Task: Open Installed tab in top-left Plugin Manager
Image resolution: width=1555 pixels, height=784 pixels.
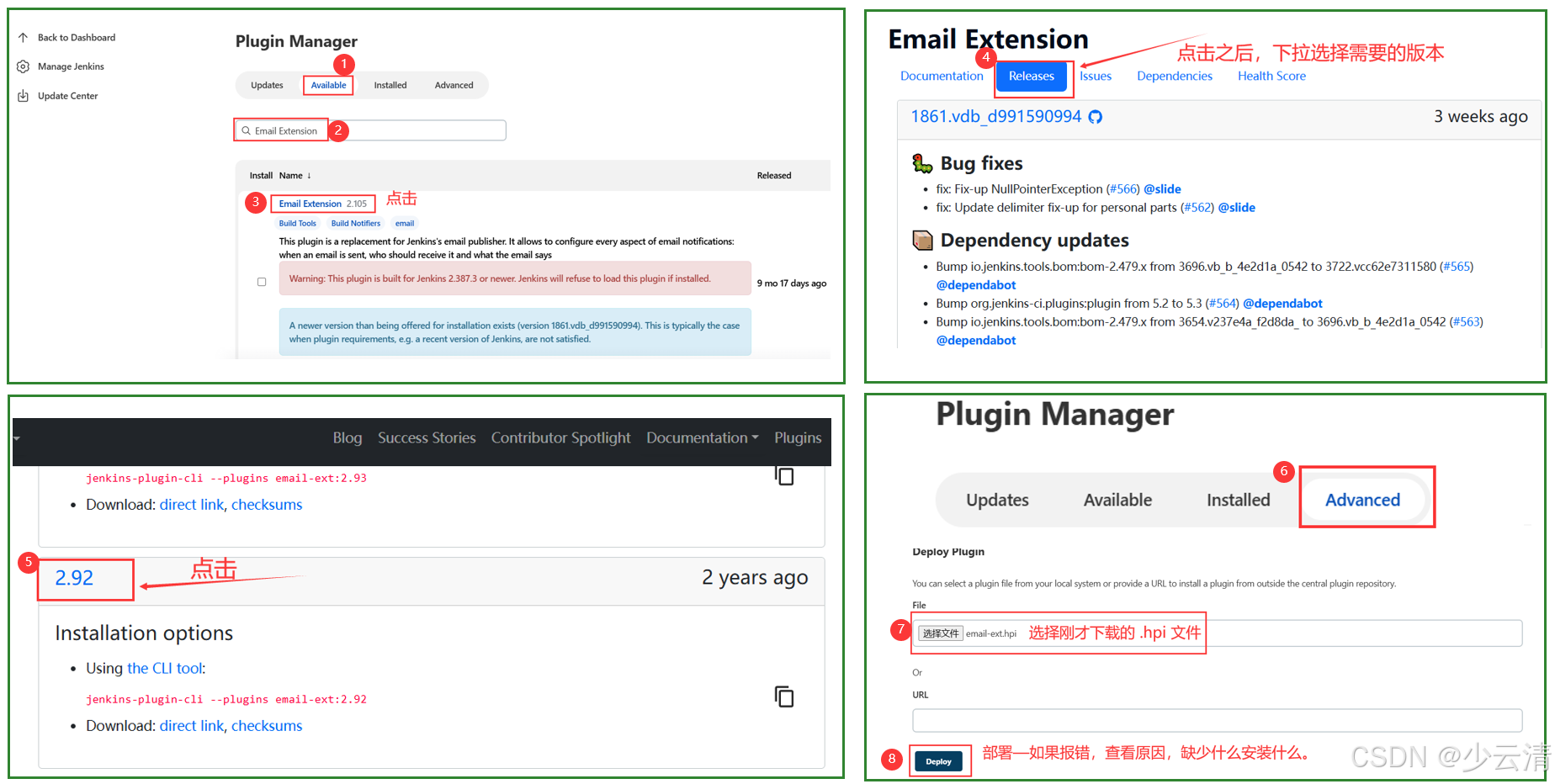Action: tap(390, 85)
